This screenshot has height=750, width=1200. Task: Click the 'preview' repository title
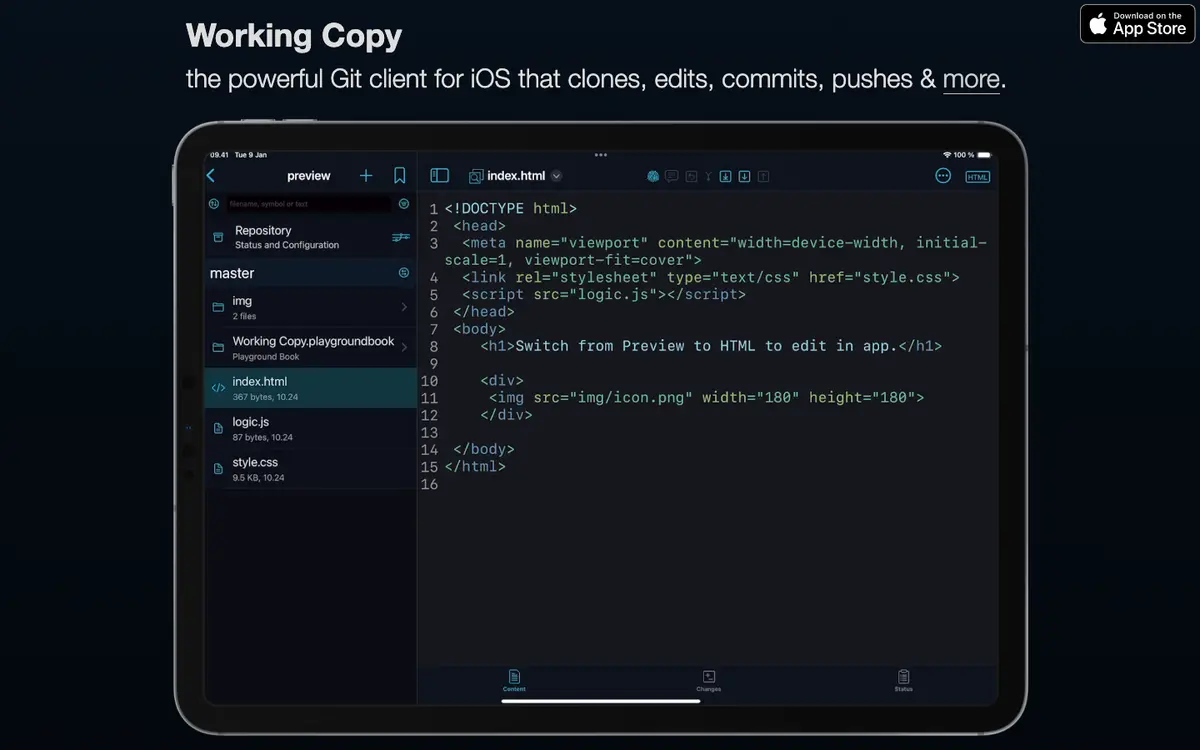[x=308, y=176]
